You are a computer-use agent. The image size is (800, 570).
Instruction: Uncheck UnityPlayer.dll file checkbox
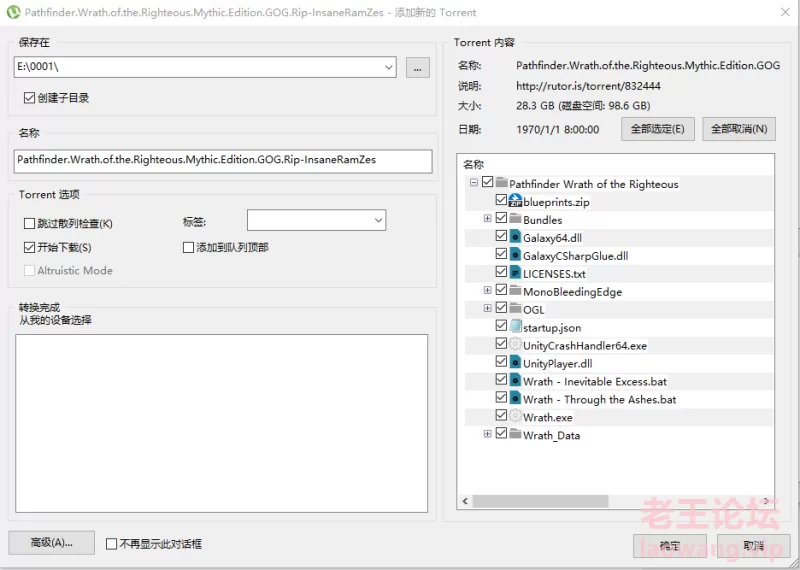coord(501,362)
